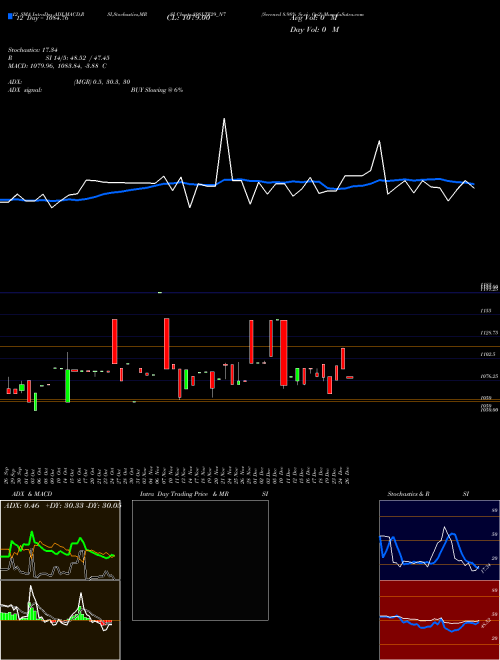Screen dimensions: 500x660
Task: Open the blue Stochastics chart panel
Action: (439, 540)
